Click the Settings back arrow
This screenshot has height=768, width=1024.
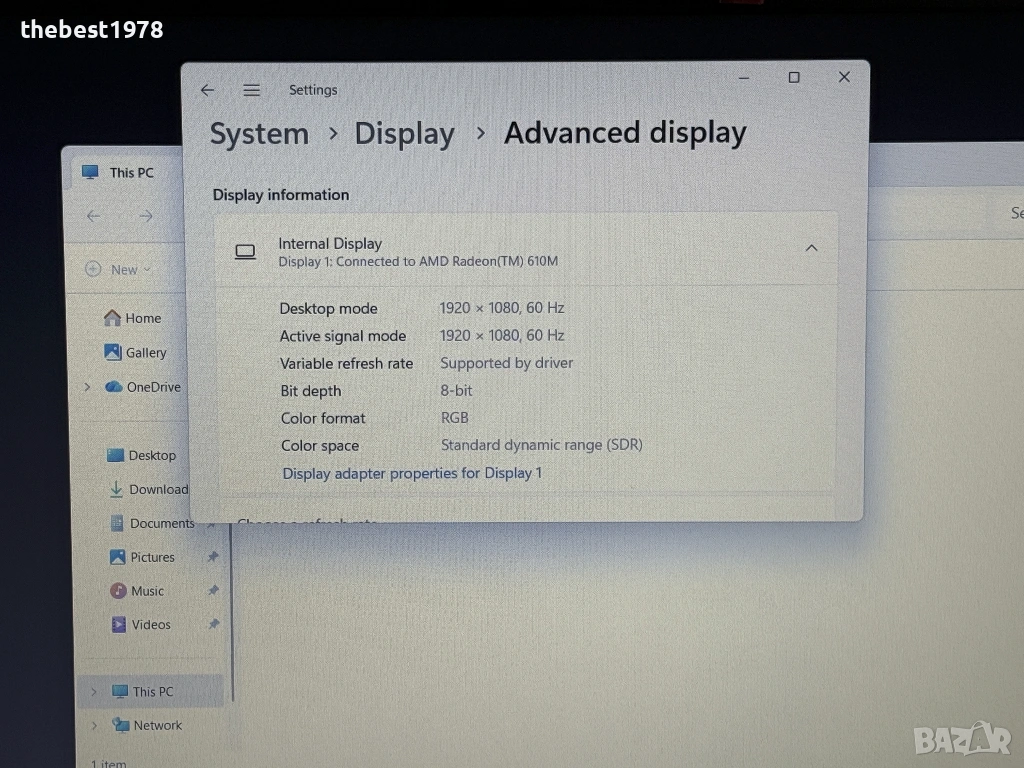pyautogui.click(x=207, y=90)
